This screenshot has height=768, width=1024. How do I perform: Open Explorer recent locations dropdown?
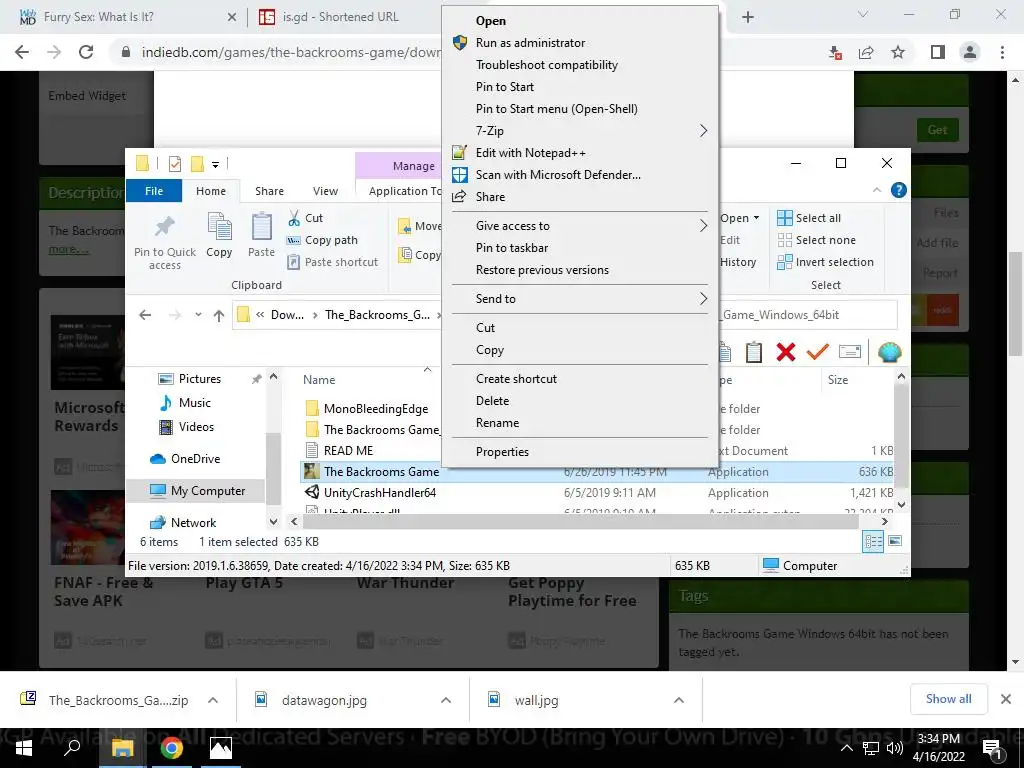click(x=198, y=315)
